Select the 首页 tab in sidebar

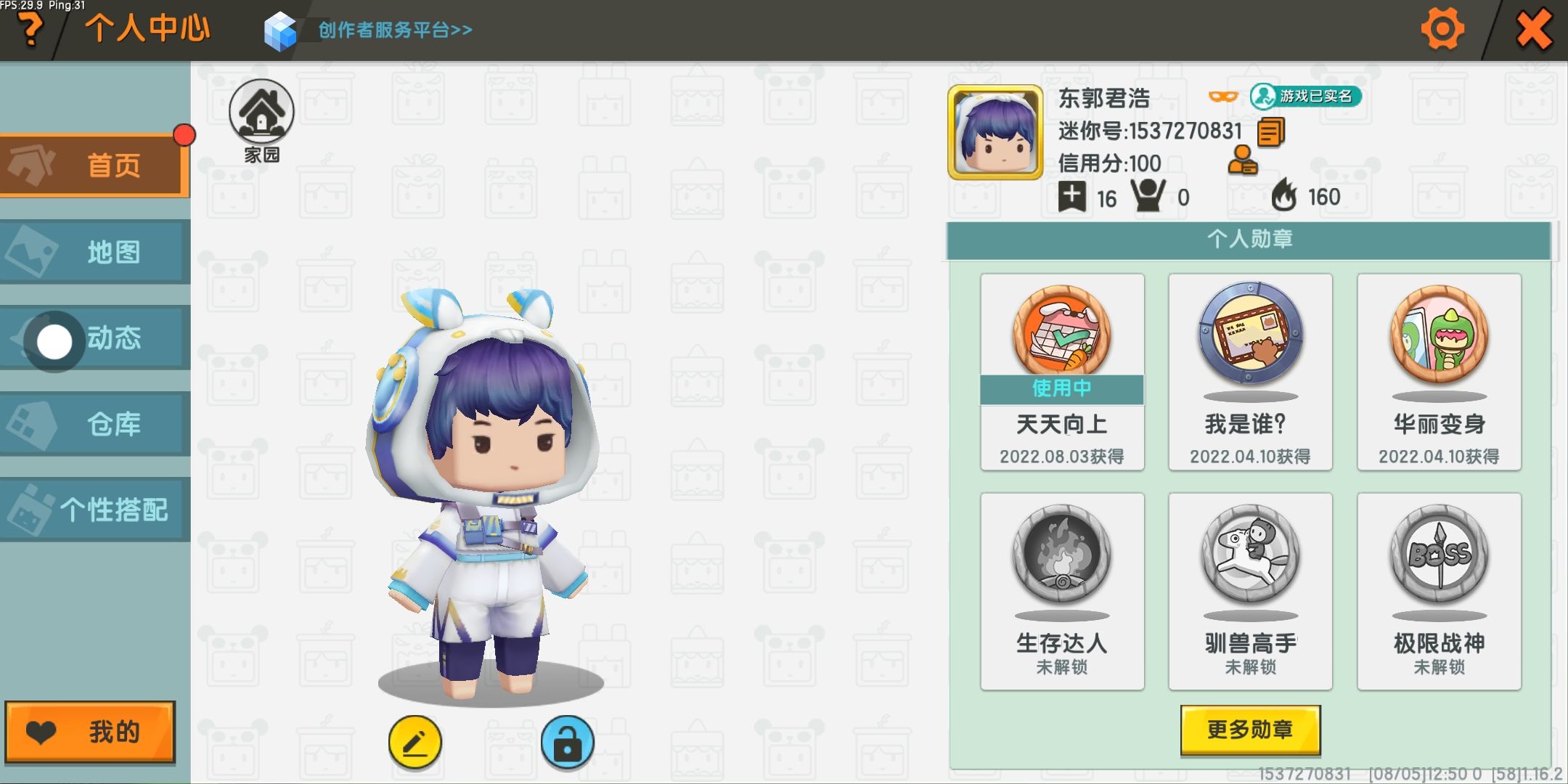coord(94,165)
